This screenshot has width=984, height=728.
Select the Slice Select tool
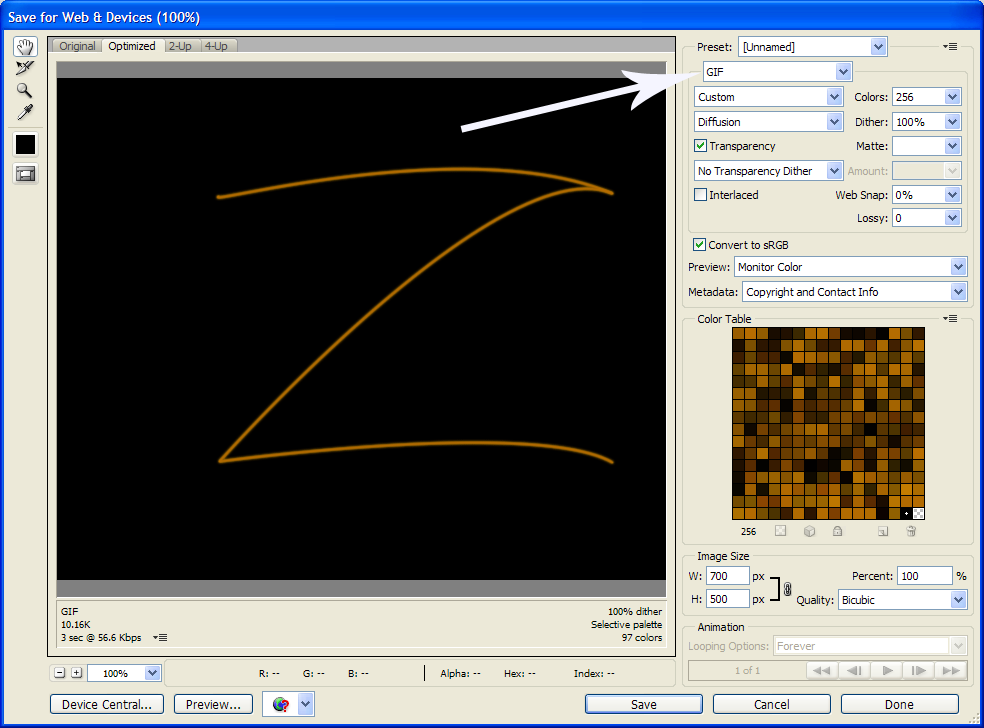[25, 68]
